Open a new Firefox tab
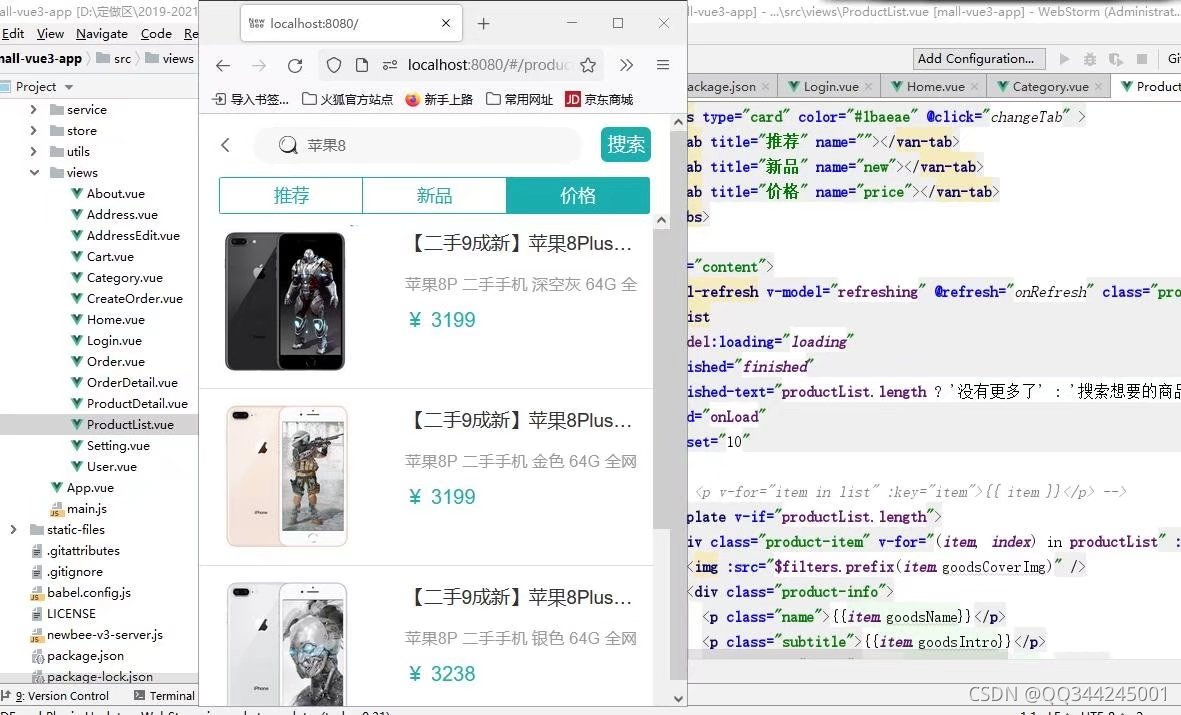This screenshot has width=1181, height=715. (x=484, y=24)
